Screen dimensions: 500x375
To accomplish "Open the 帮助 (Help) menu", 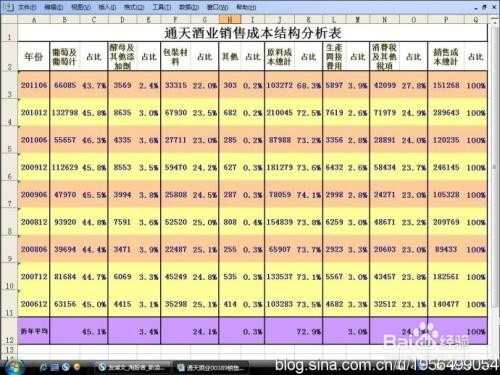I will coord(246,7).
